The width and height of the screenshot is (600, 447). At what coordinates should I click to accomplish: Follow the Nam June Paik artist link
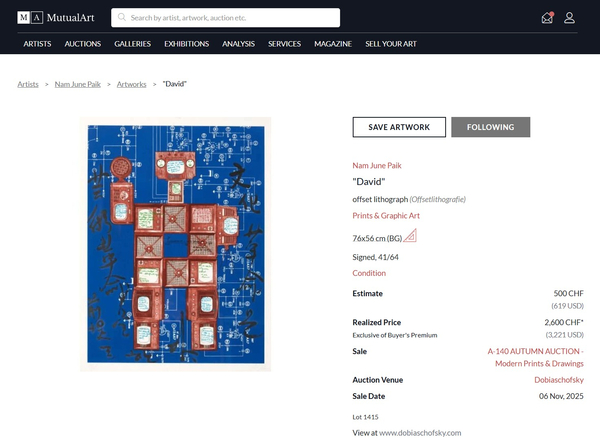(x=376, y=165)
